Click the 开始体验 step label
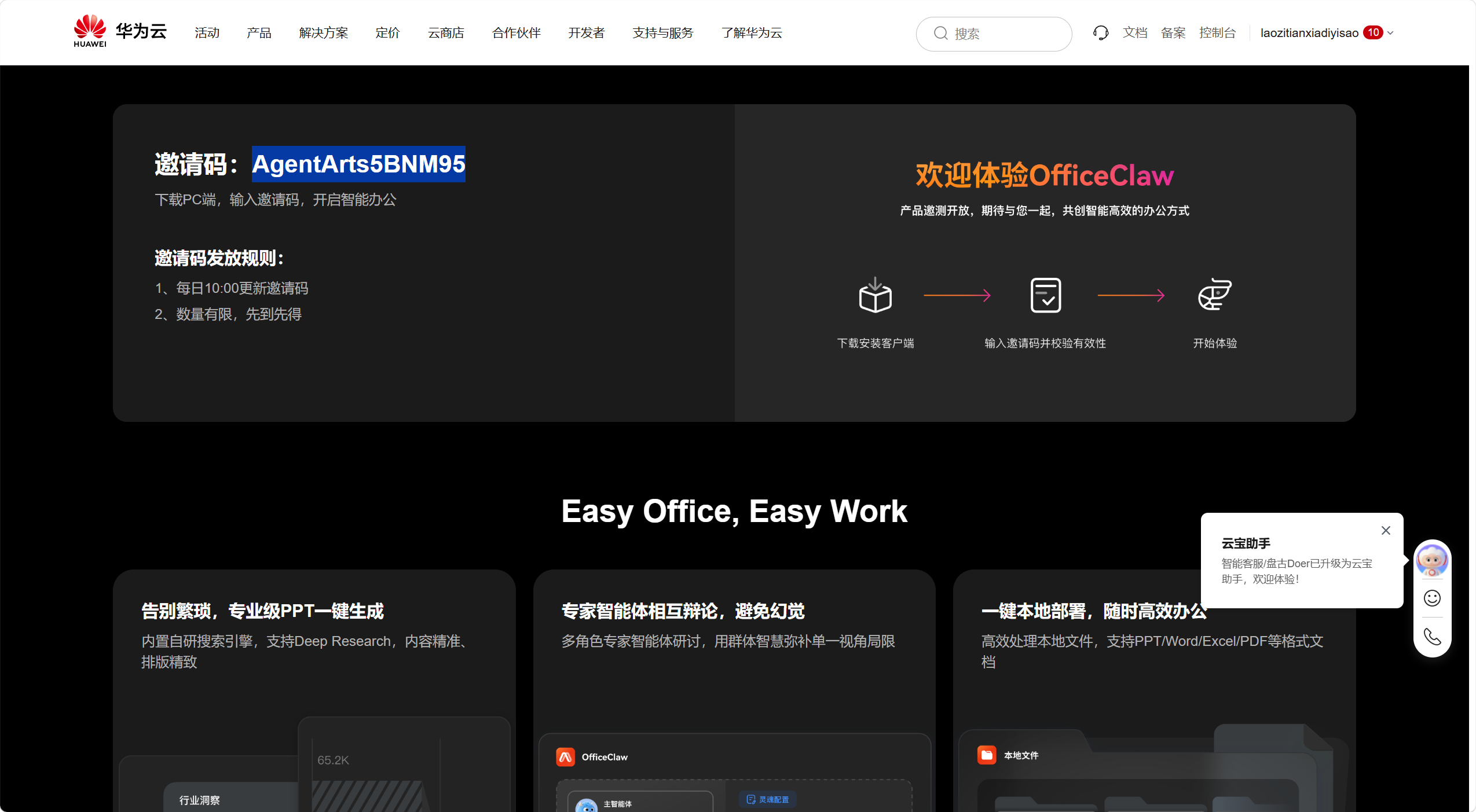The image size is (1476, 812). click(x=1215, y=343)
